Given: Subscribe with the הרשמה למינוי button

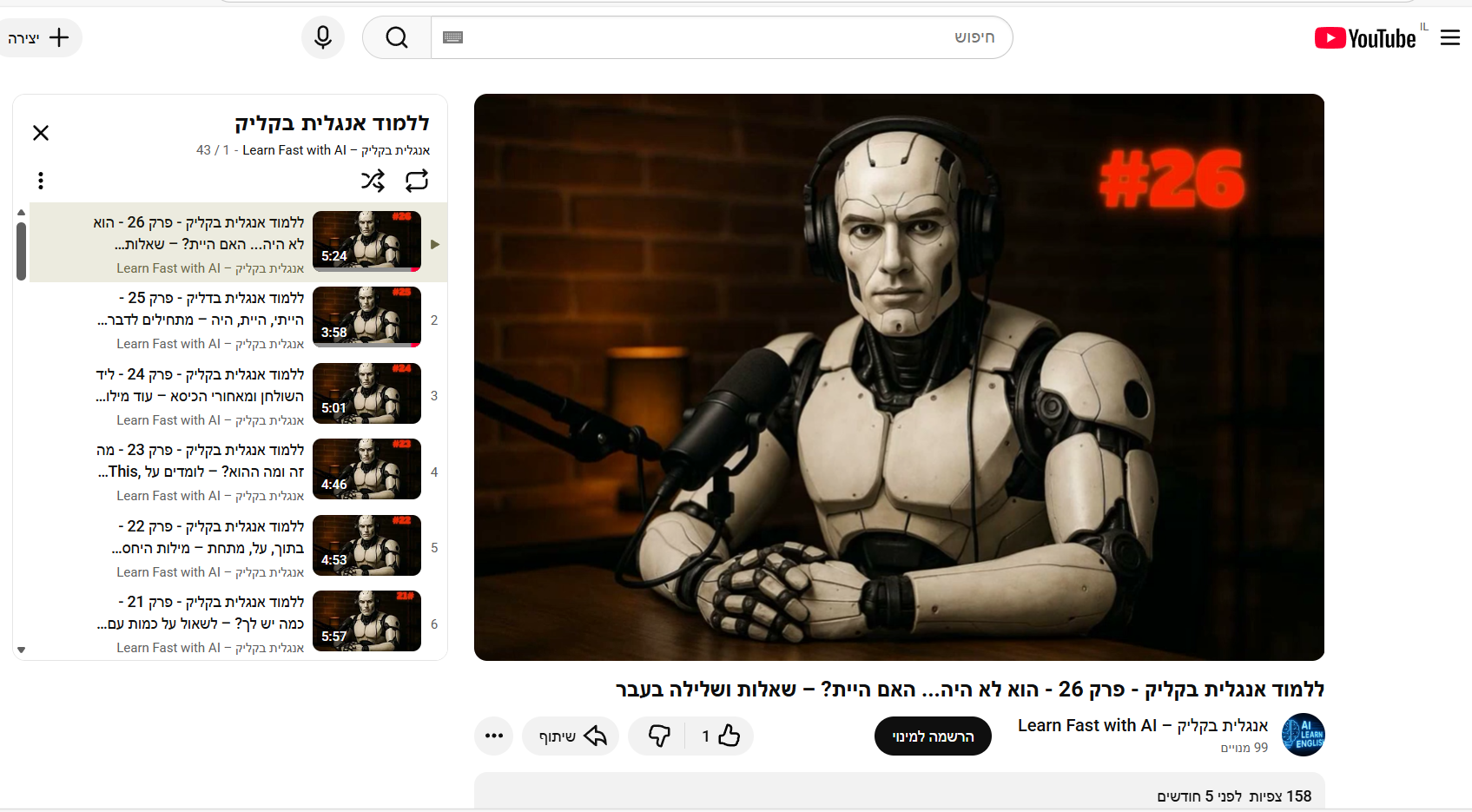Looking at the screenshot, I should (933, 736).
